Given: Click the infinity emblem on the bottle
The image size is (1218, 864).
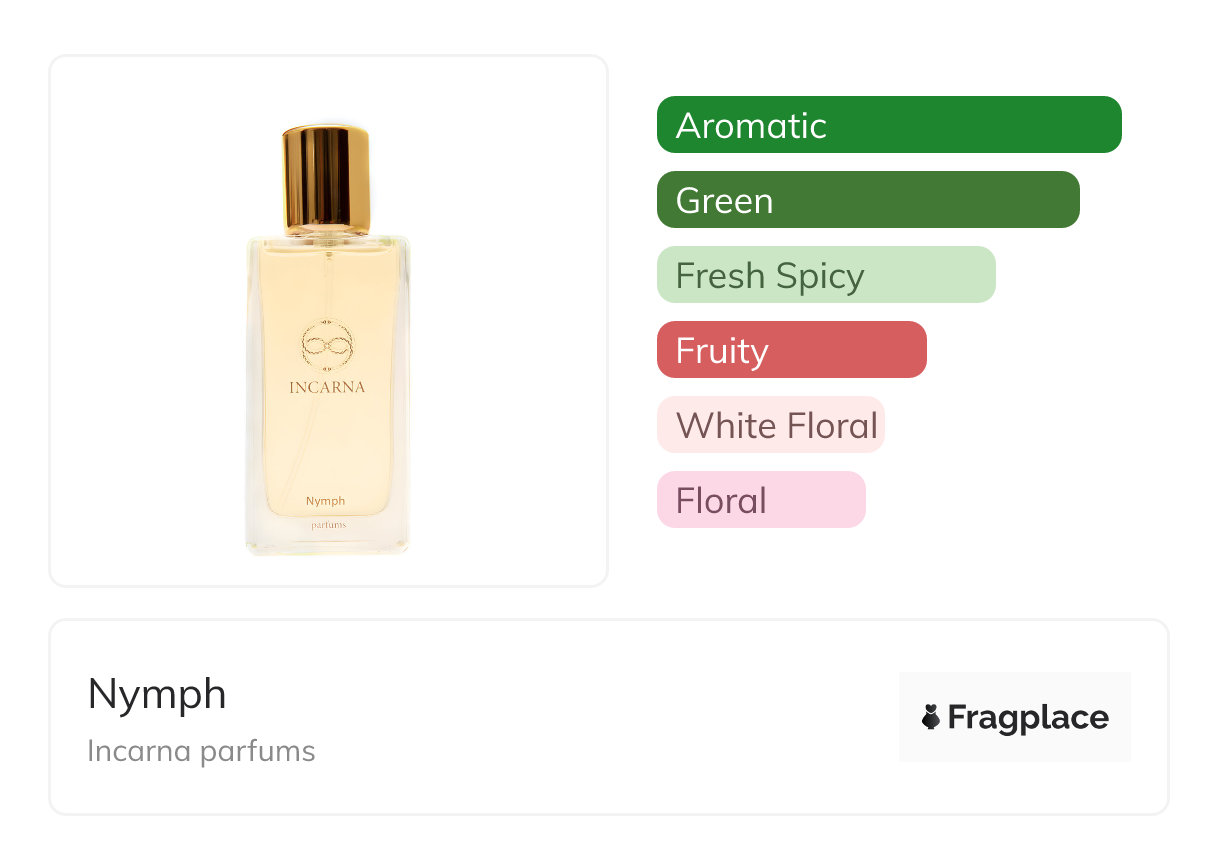Looking at the screenshot, I should (x=328, y=345).
